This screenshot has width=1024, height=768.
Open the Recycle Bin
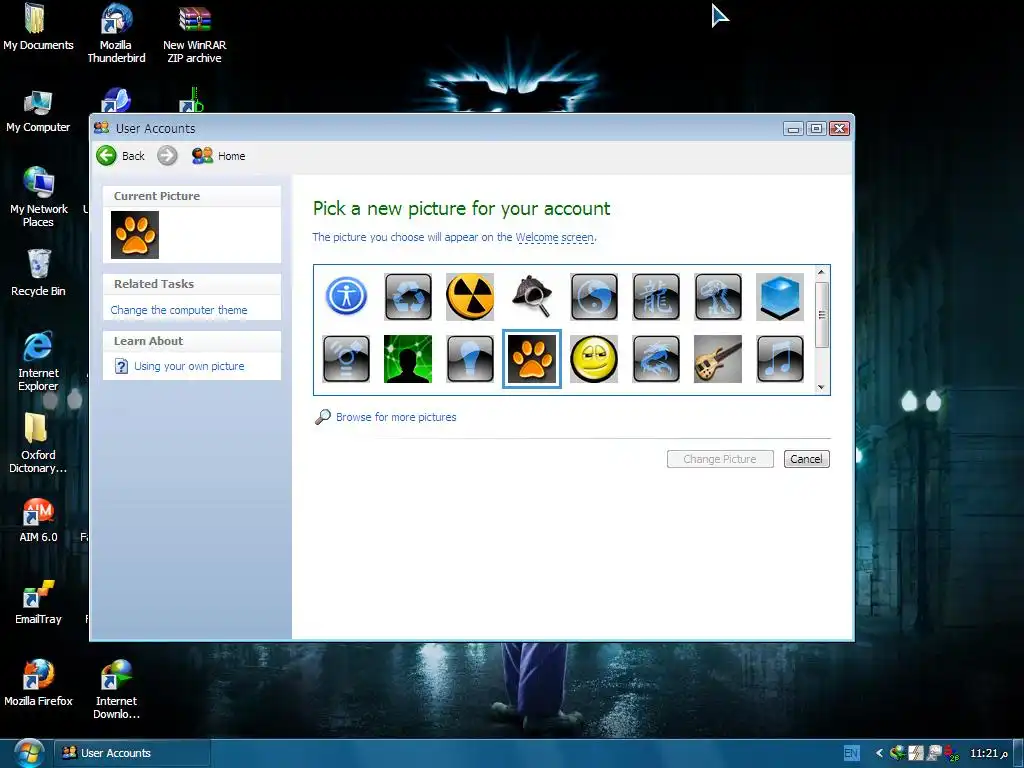pos(38,273)
